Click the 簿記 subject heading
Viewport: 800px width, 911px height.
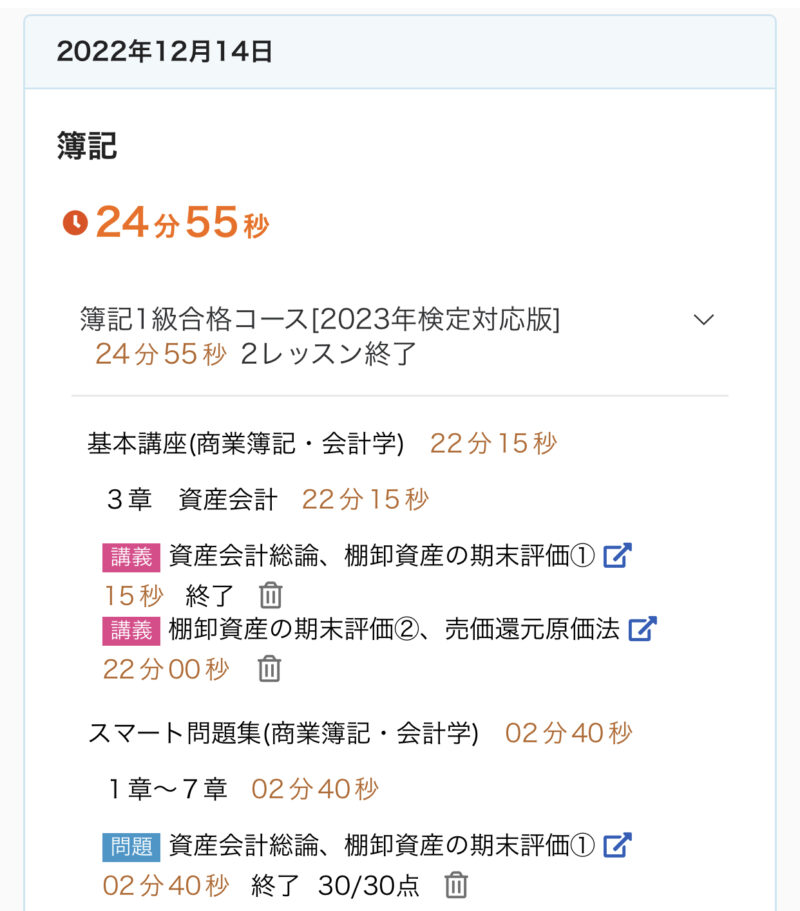tap(87, 146)
